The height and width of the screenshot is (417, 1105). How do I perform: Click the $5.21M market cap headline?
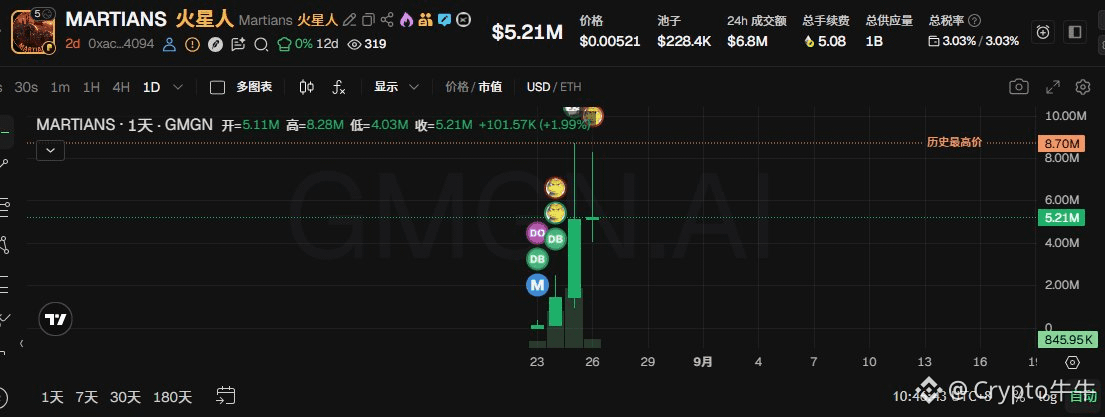pyautogui.click(x=527, y=32)
